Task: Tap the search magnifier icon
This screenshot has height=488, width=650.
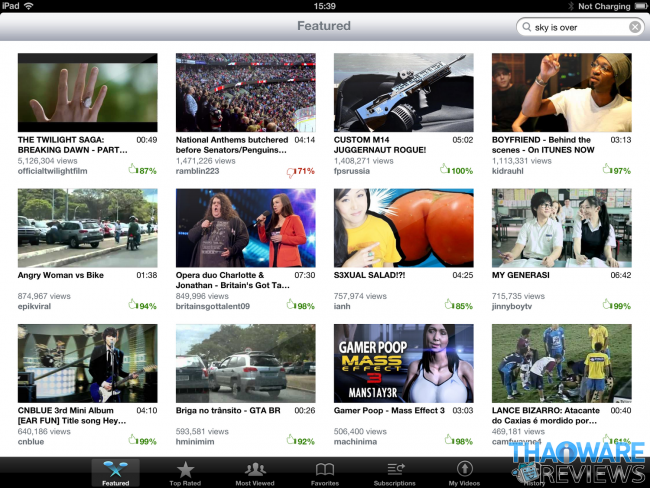Action: coord(526,27)
